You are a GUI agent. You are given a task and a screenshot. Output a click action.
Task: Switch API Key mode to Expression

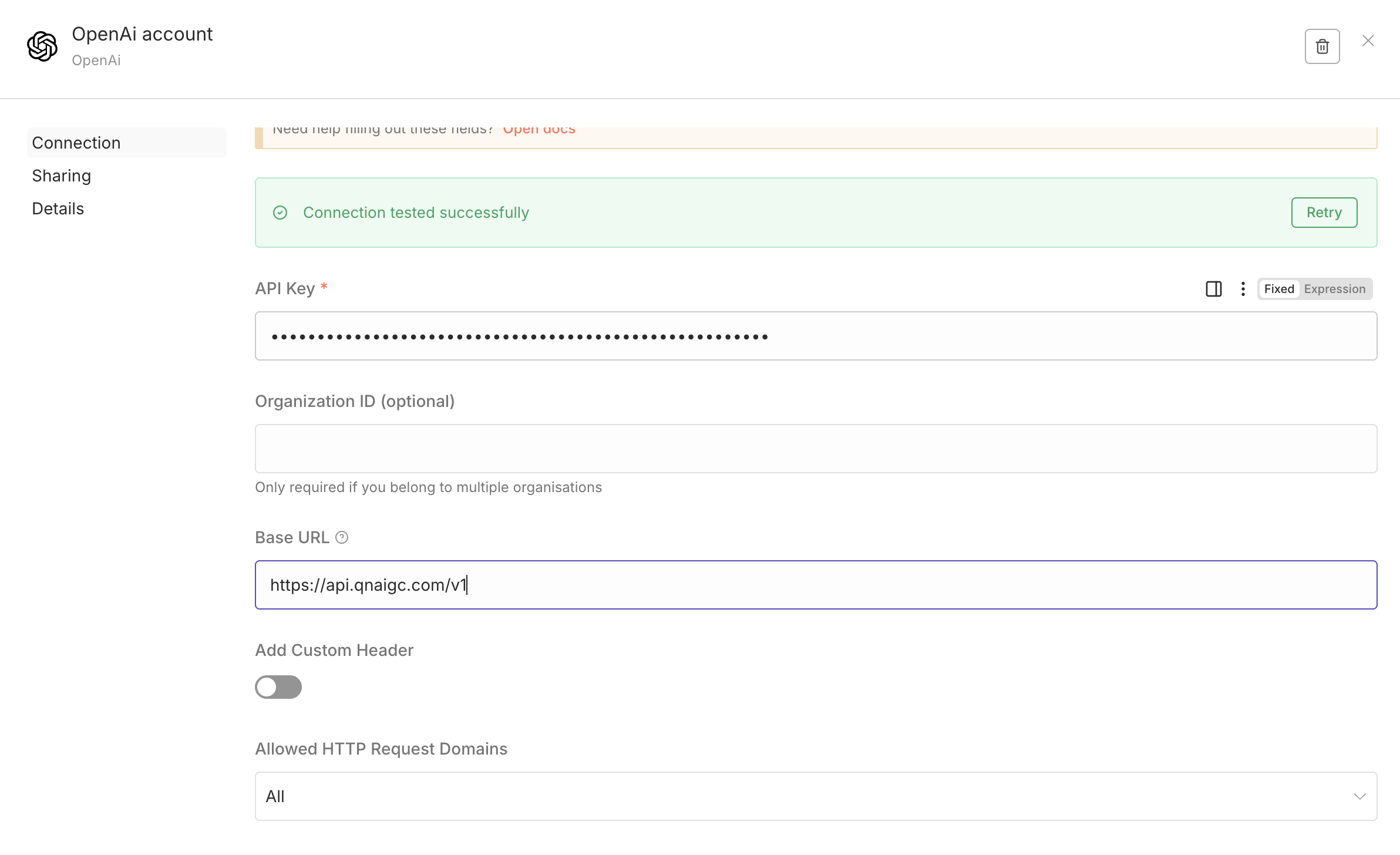tap(1334, 289)
